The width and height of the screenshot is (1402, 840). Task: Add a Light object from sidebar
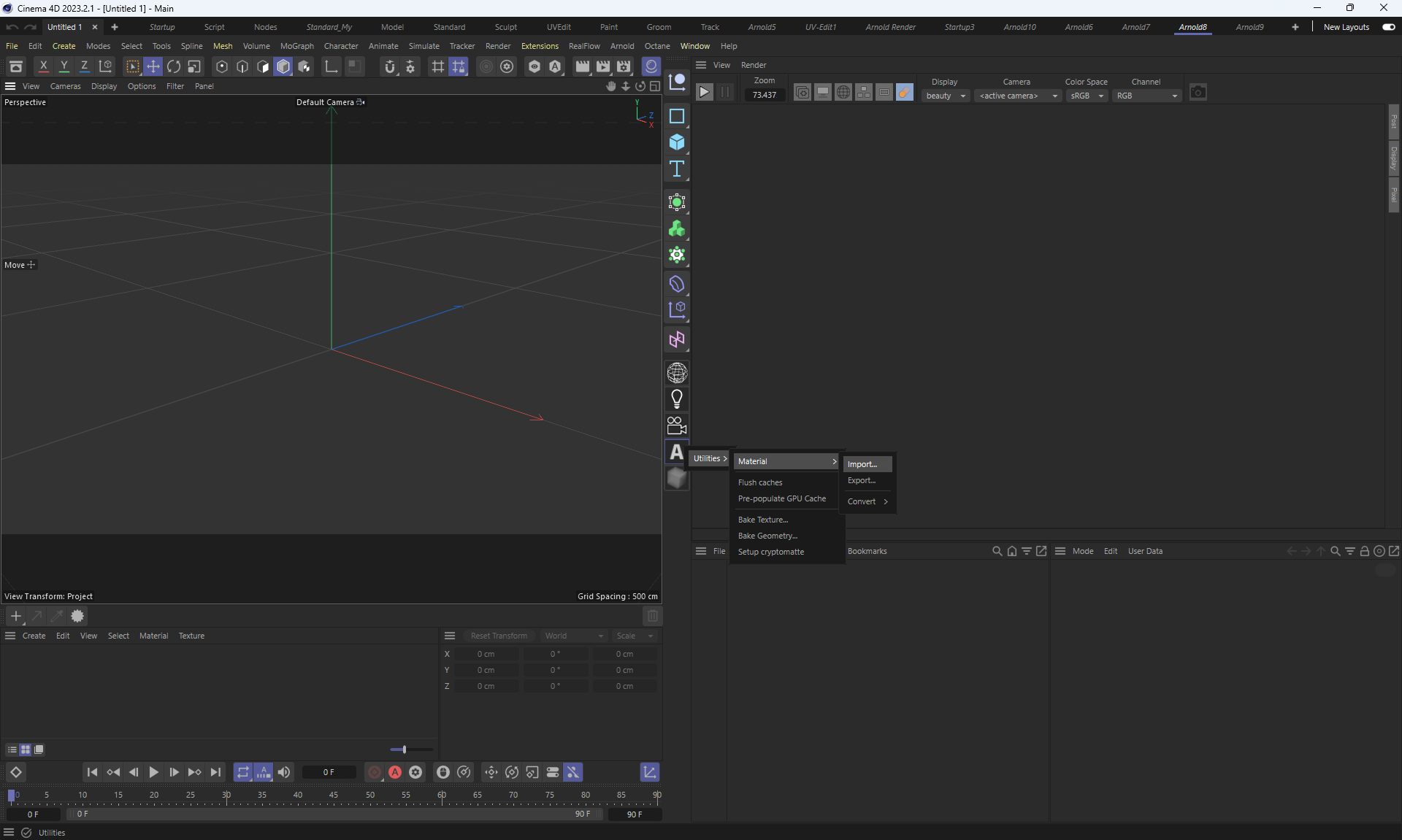(x=677, y=399)
